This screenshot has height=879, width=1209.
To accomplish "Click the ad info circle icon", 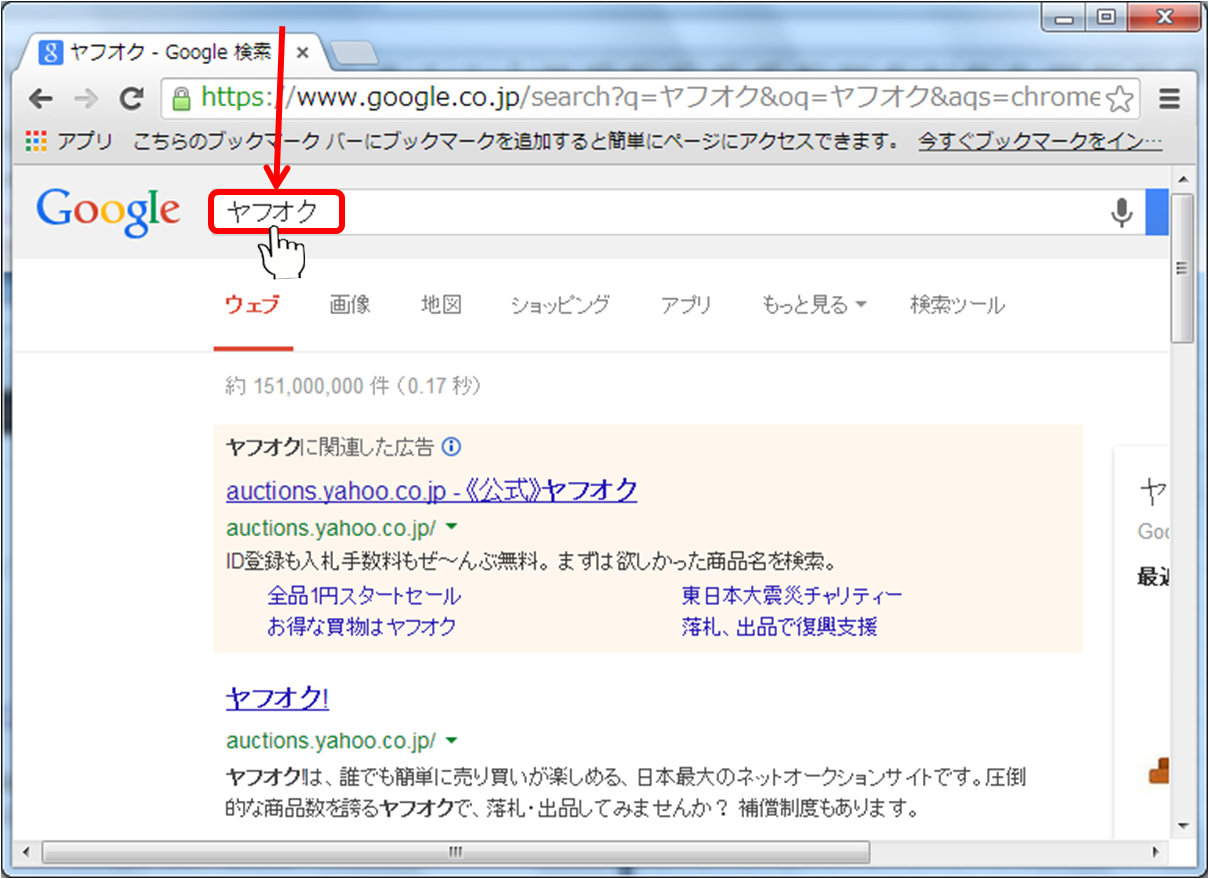I will point(451,447).
